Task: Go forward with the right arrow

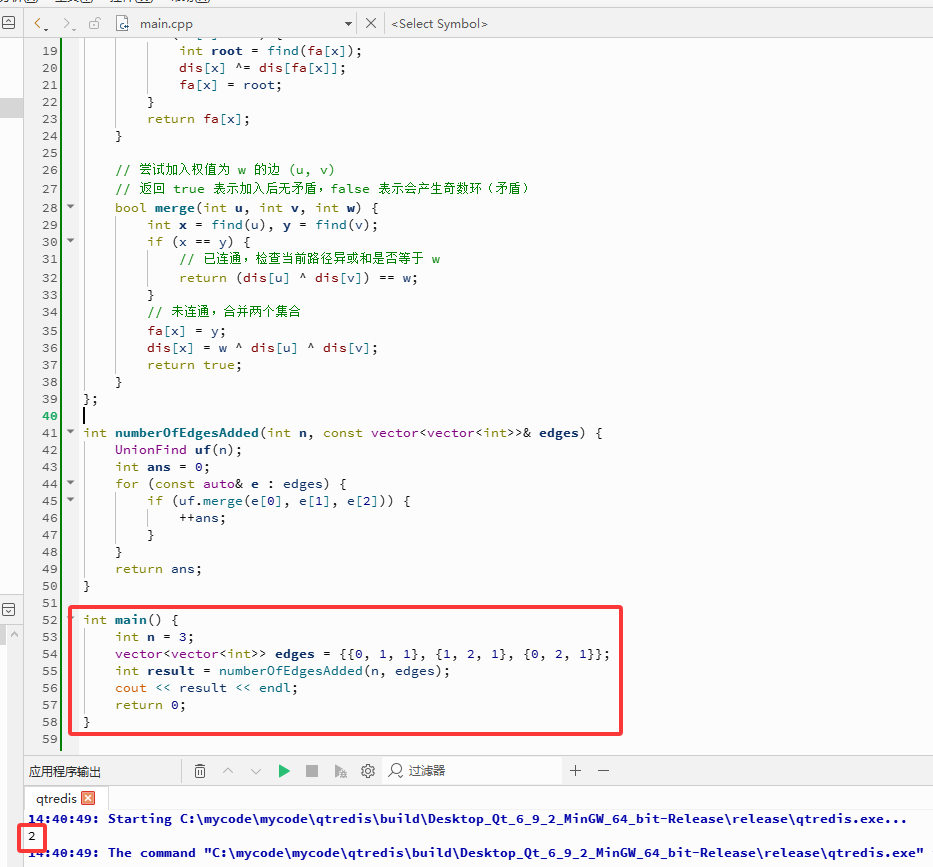Action: (x=67, y=23)
